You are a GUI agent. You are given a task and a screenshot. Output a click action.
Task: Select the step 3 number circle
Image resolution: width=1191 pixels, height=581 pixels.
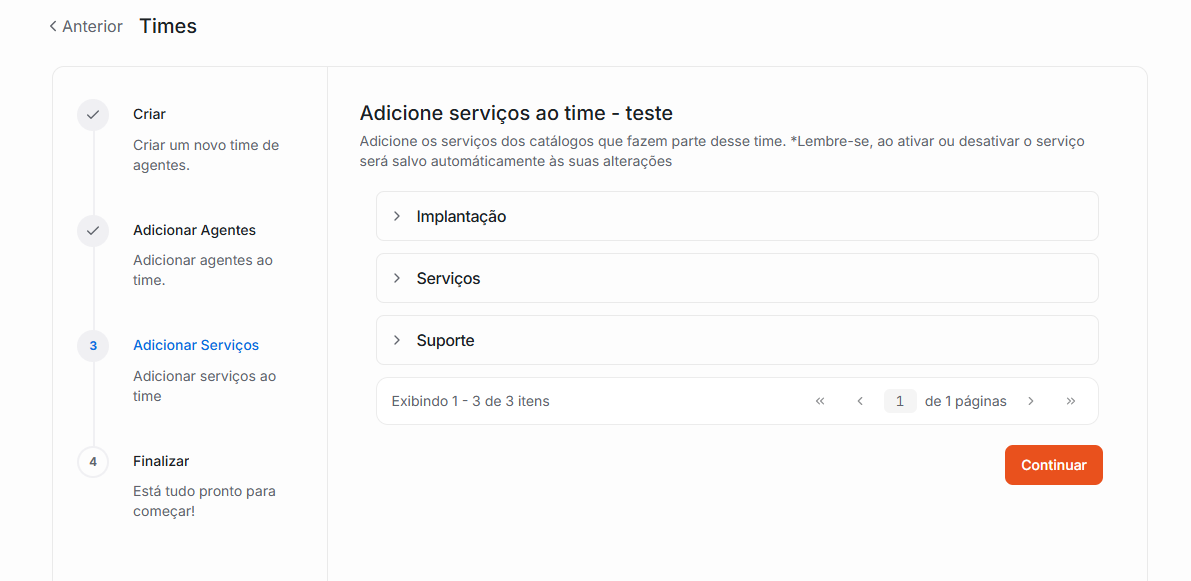tap(93, 346)
